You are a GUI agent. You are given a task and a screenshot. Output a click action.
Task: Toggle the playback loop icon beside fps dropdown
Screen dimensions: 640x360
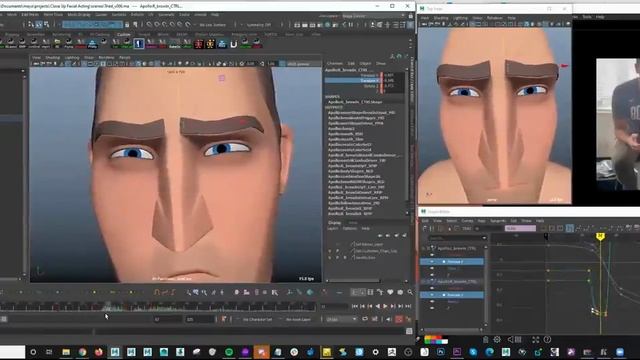365,319
